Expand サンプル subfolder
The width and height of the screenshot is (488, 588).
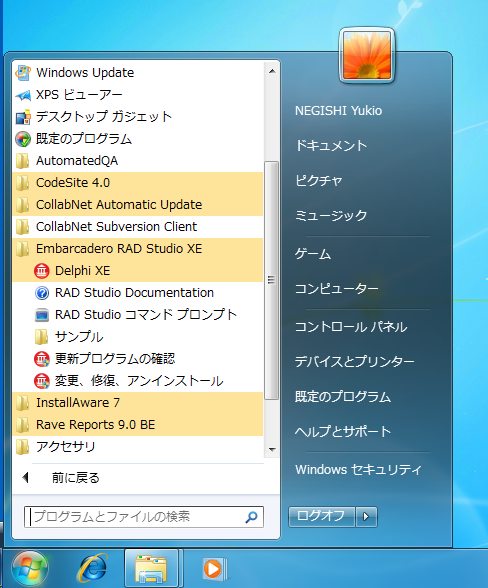(x=138, y=337)
